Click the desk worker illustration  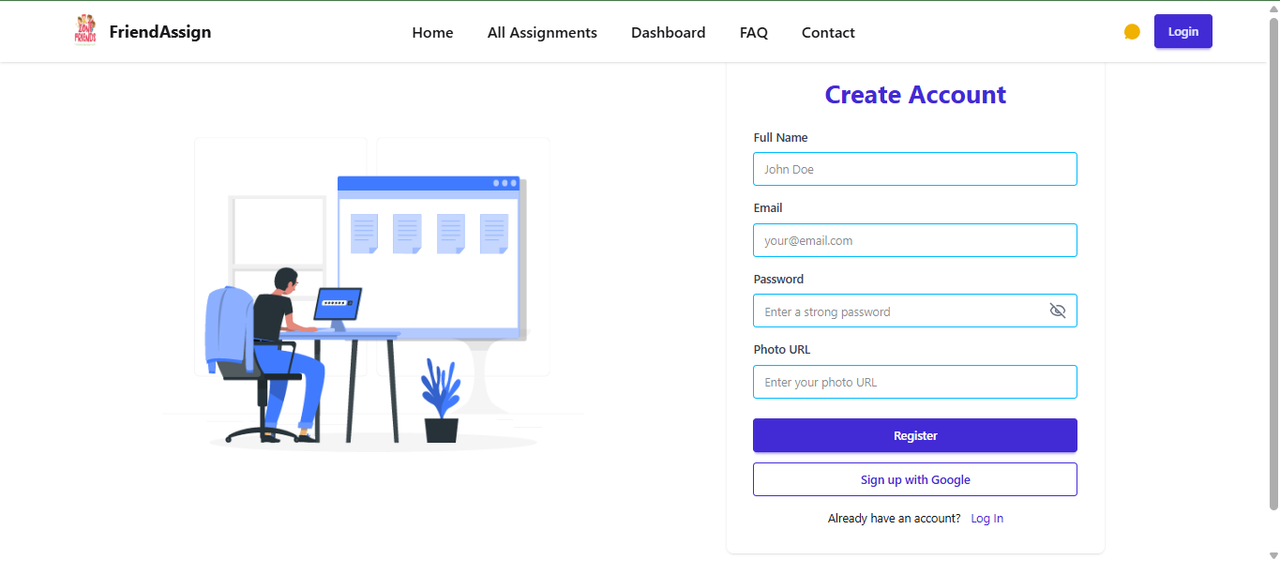click(x=372, y=294)
